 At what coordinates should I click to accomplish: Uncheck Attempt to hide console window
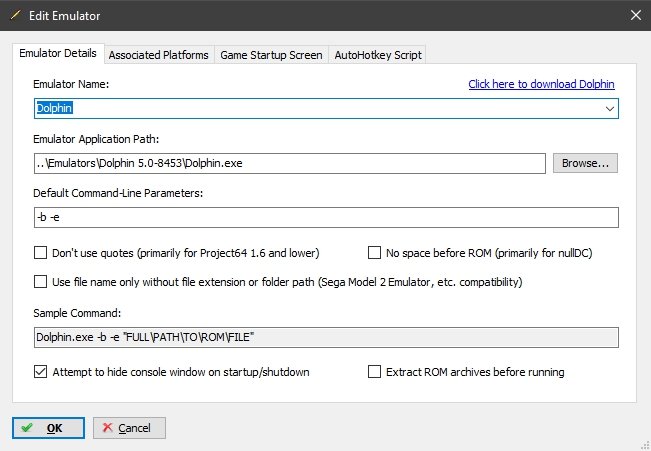[40, 371]
